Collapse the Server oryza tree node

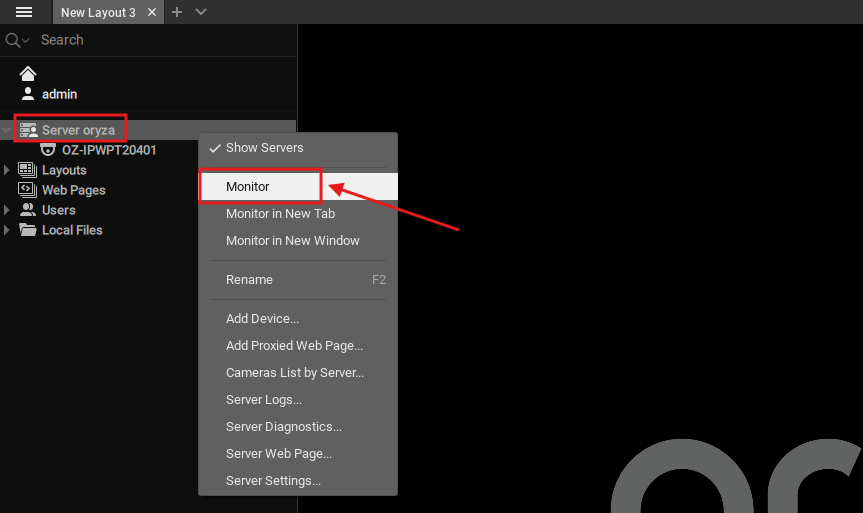click(x=6, y=130)
